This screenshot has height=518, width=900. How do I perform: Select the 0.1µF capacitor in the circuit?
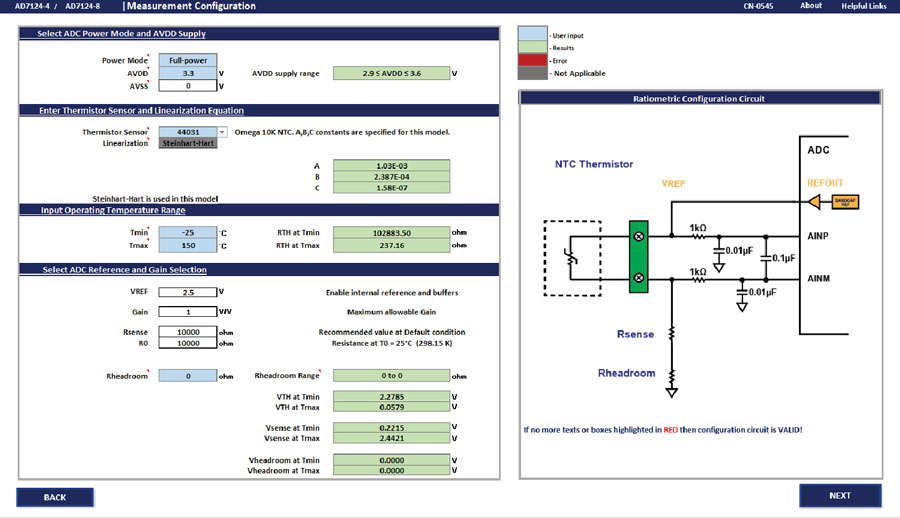765,258
